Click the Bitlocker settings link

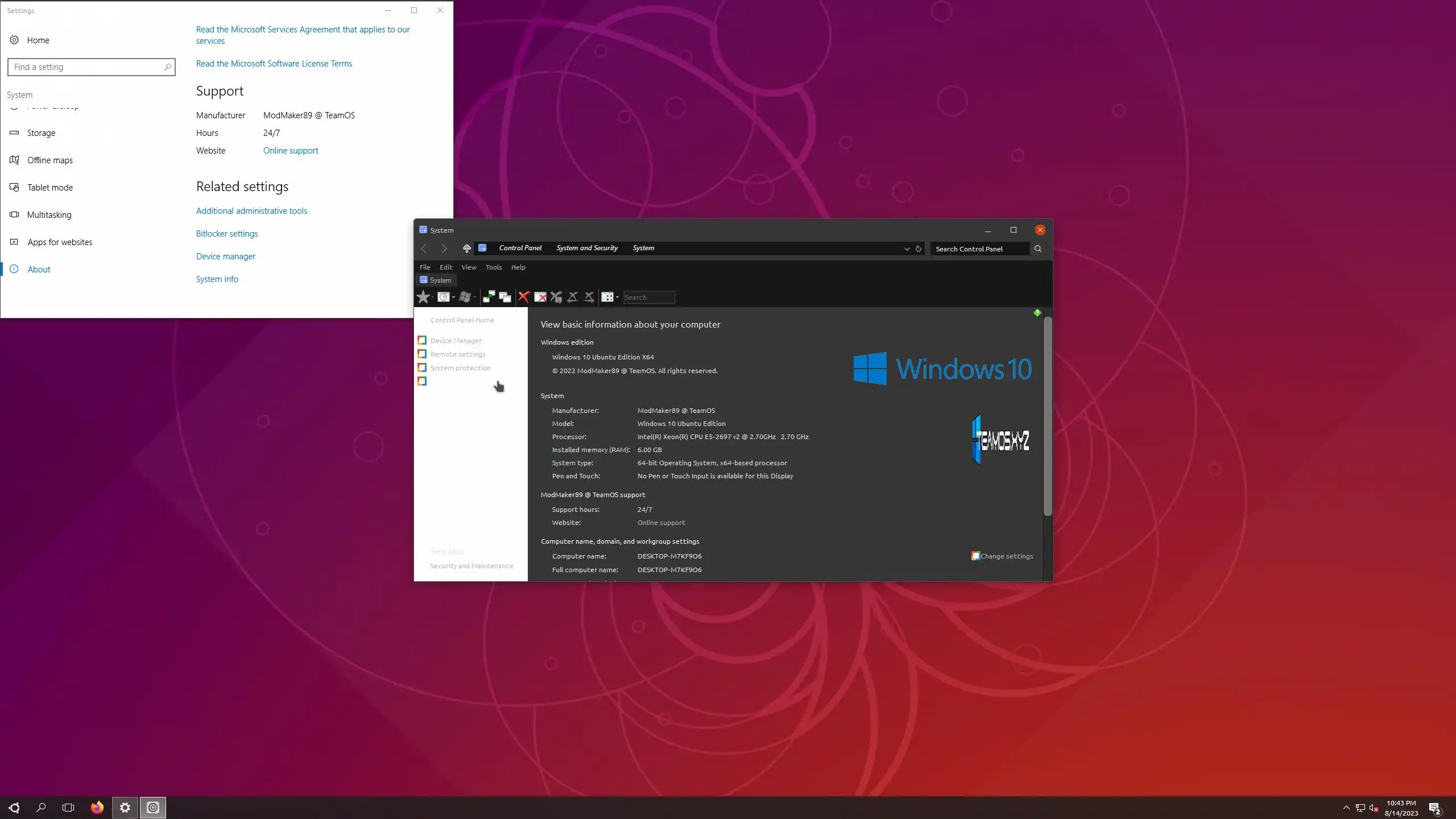(x=227, y=234)
